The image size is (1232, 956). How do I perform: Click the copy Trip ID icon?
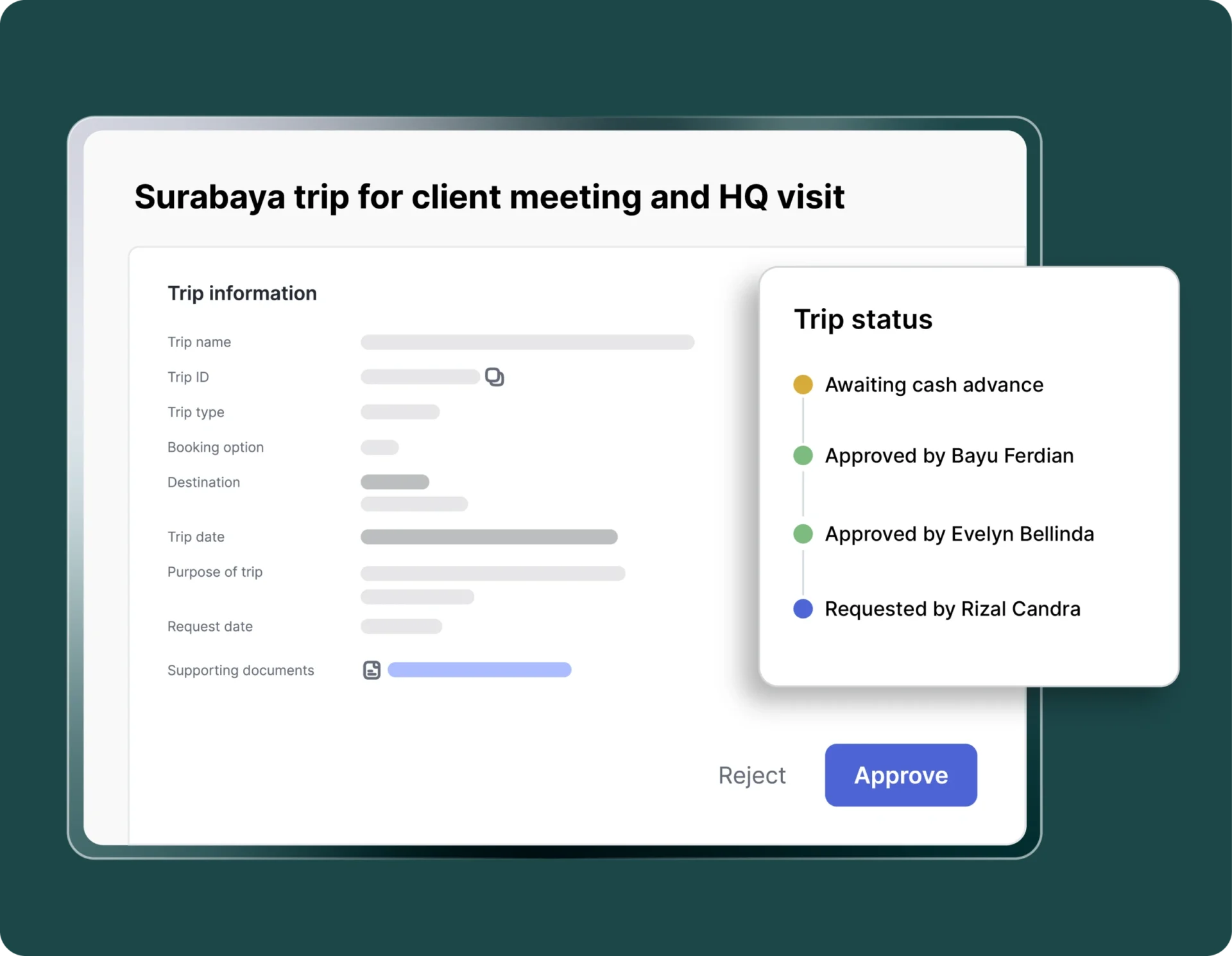[x=494, y=377]
